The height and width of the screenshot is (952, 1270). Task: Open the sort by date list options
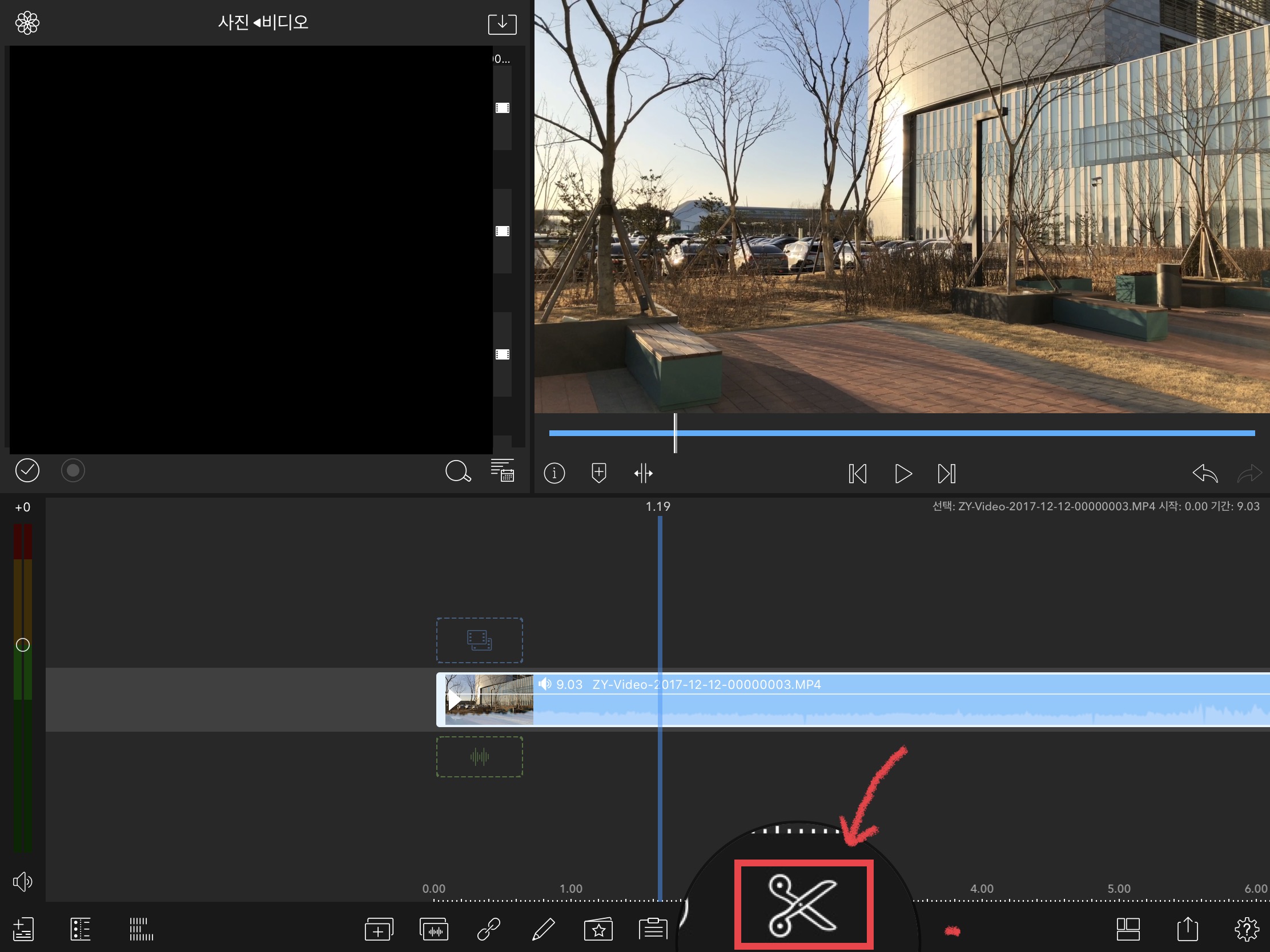pyautogui.click(x=503, y=470)
